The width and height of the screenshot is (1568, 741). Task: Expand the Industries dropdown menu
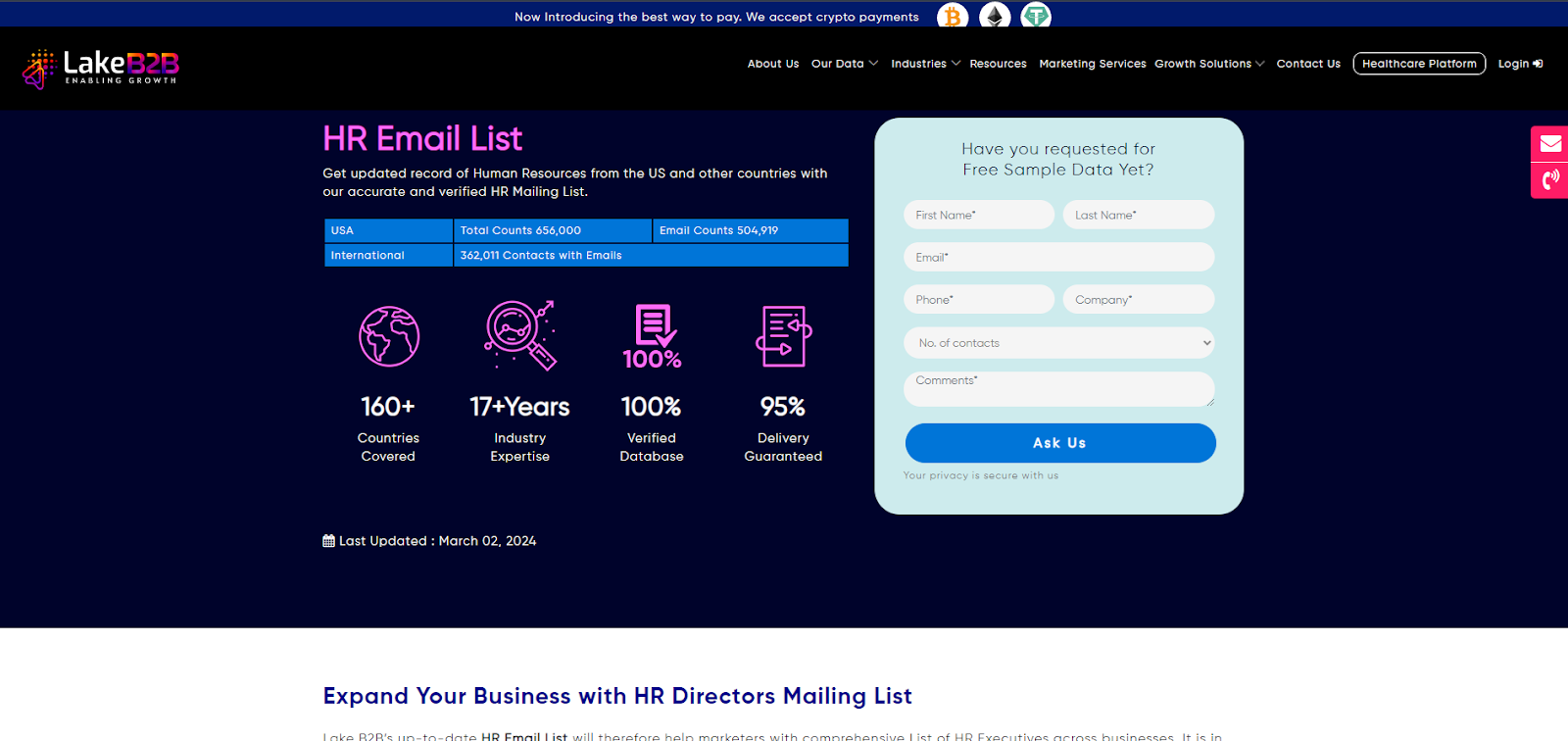(x=925, y=64)
